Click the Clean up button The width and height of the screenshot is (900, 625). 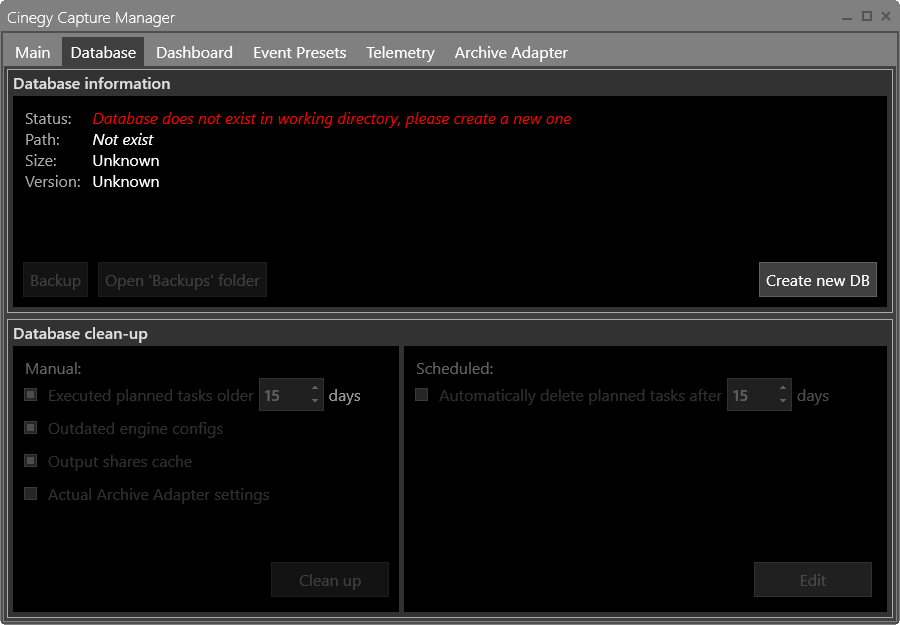(330, 579)
